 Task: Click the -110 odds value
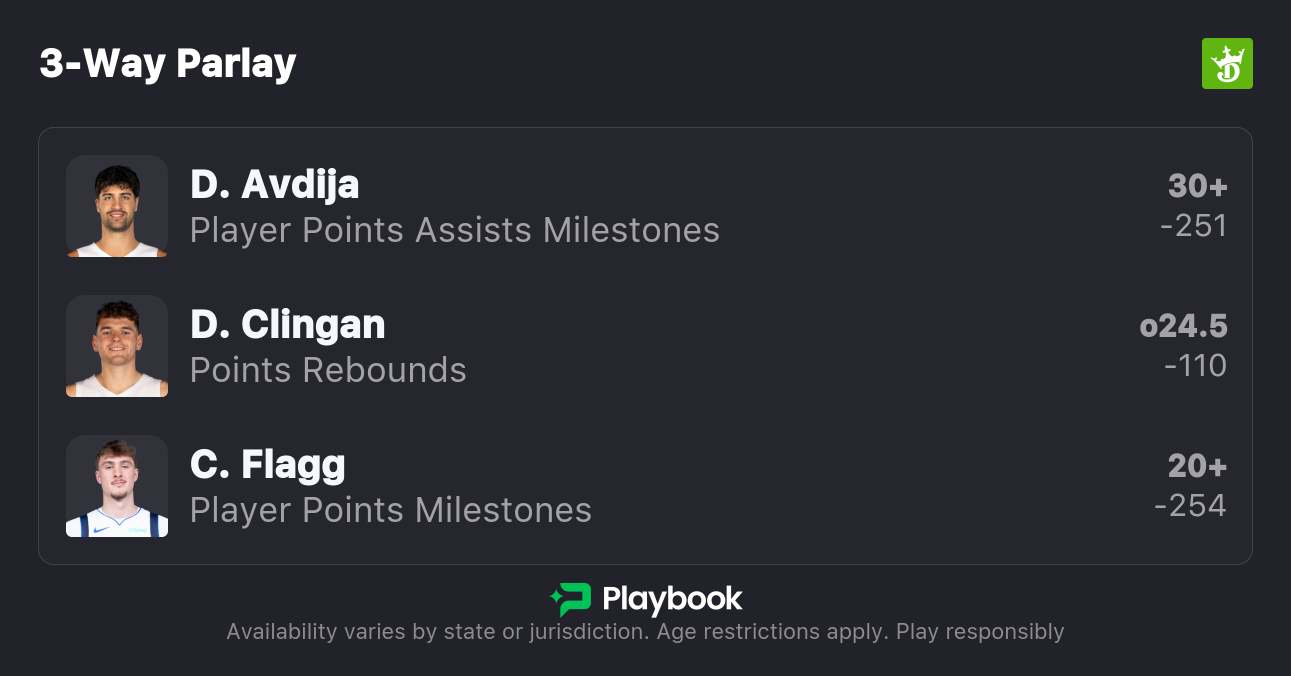1195,366
